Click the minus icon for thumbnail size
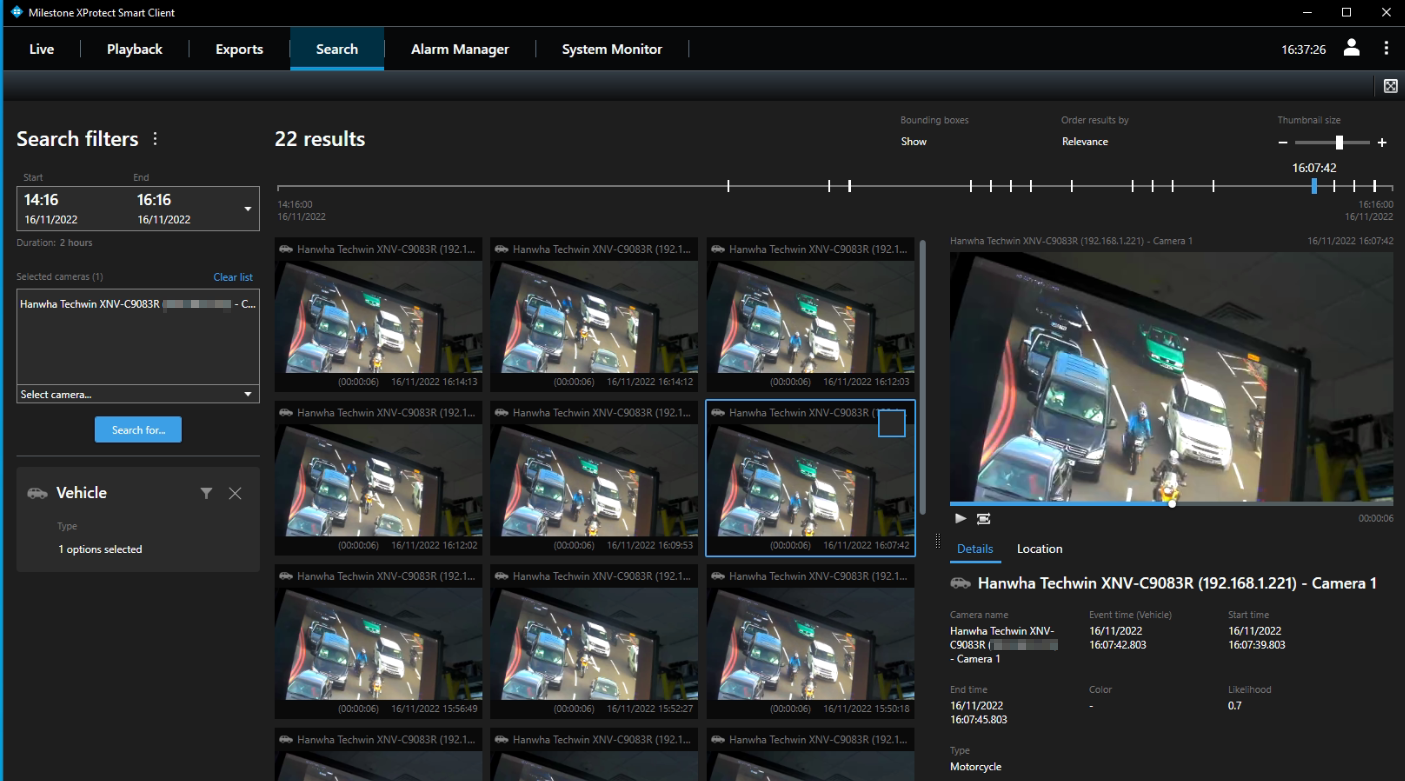Viewport: 1405px width, 781px height. (x=1284, y=143)
